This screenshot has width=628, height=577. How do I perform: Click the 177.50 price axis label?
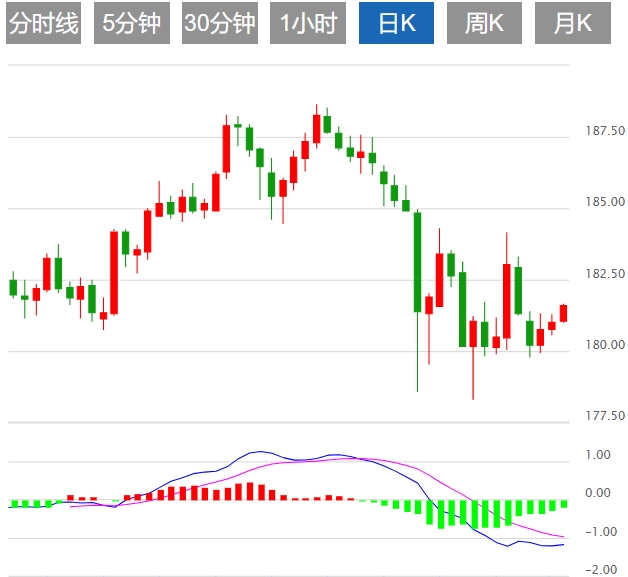click(605, 416)
